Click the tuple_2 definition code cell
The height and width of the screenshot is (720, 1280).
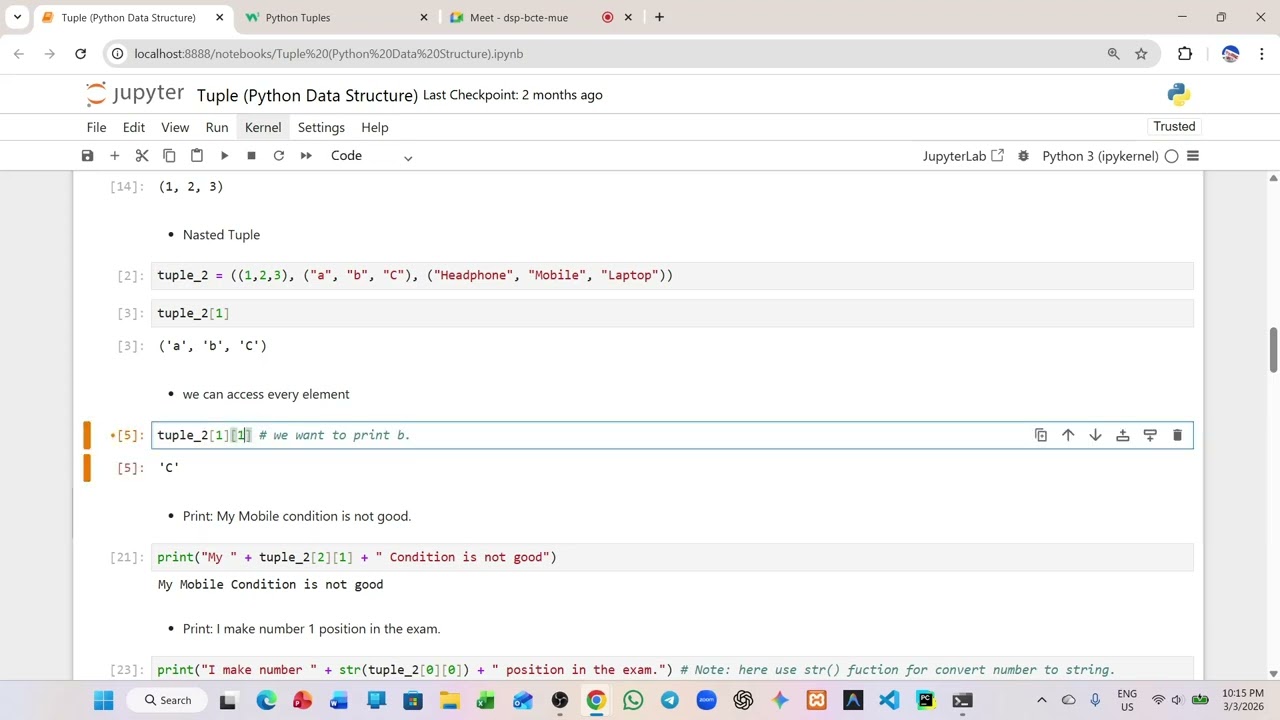[672, 275]
